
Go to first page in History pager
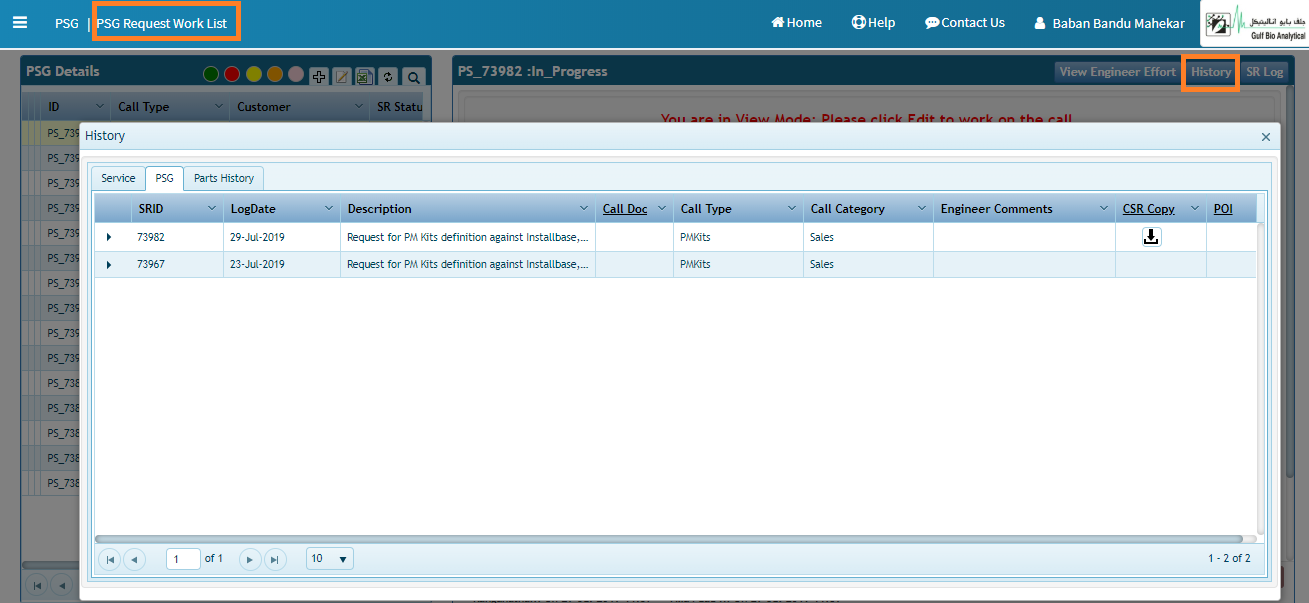point(110,559)
